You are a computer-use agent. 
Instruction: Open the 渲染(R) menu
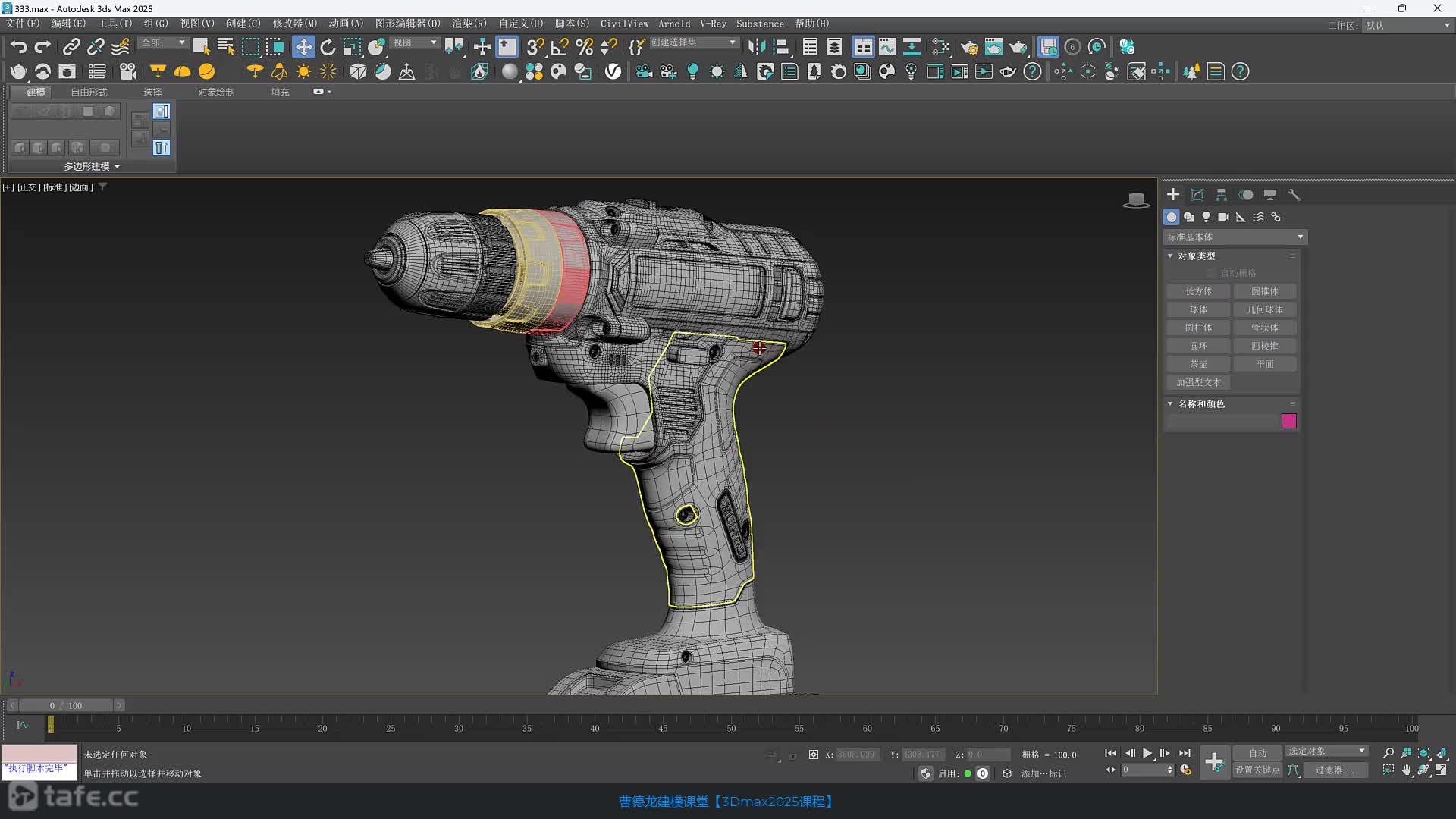[x=469, y=24]
